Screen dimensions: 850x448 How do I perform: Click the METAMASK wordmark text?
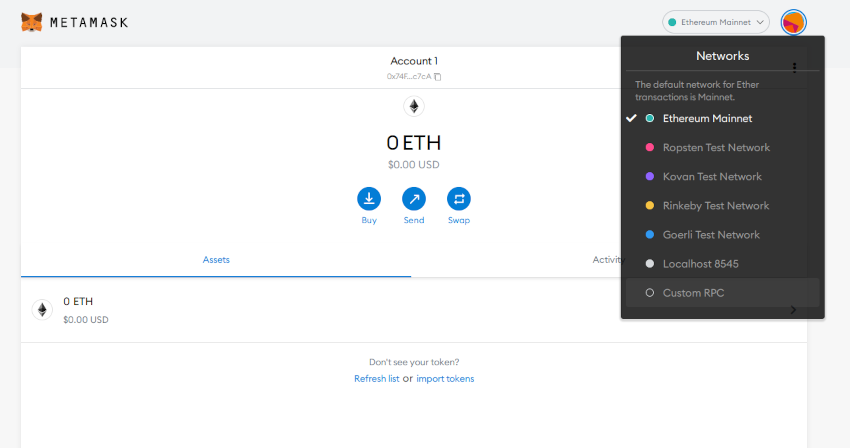pyautogui.click(x=89, y=22)
